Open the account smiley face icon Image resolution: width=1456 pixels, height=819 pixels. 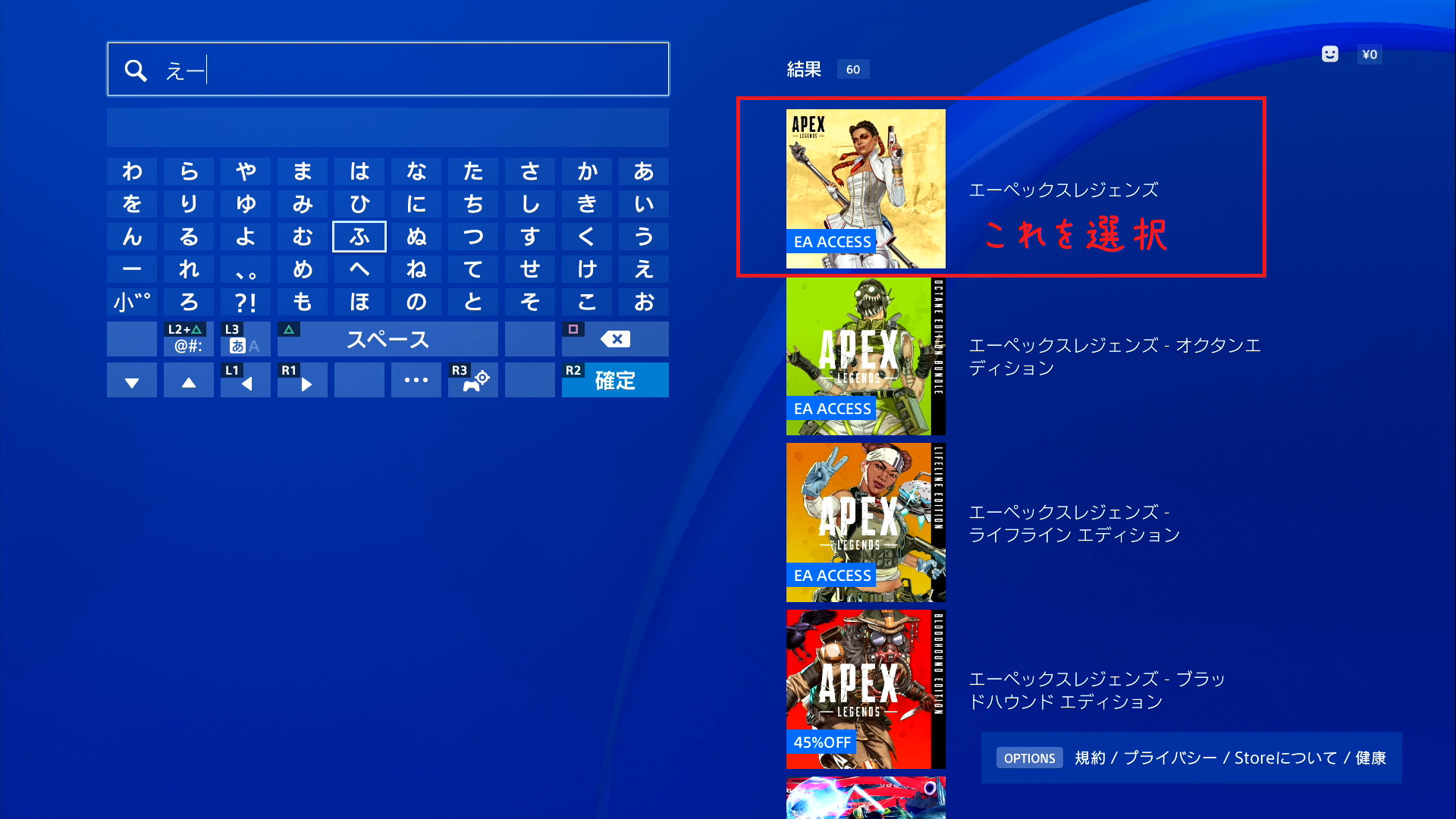point(1330,54)
